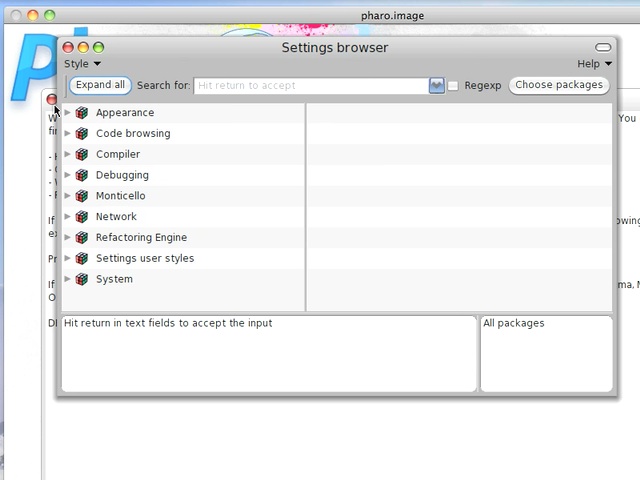
Task: Expand the Refactoring Engine tree node
Action: pyautogui.click(x=68, y=237)
